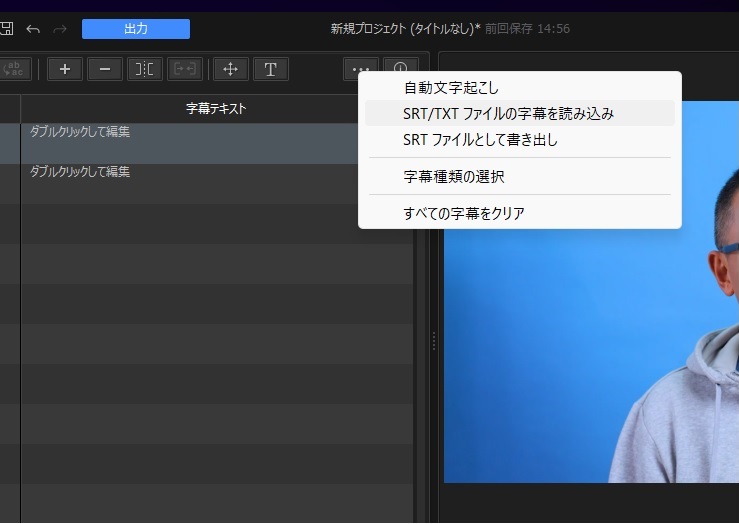739x524 pixels.
Task: Remove the selected subtitle with minus icon
Action: point(105,69)
